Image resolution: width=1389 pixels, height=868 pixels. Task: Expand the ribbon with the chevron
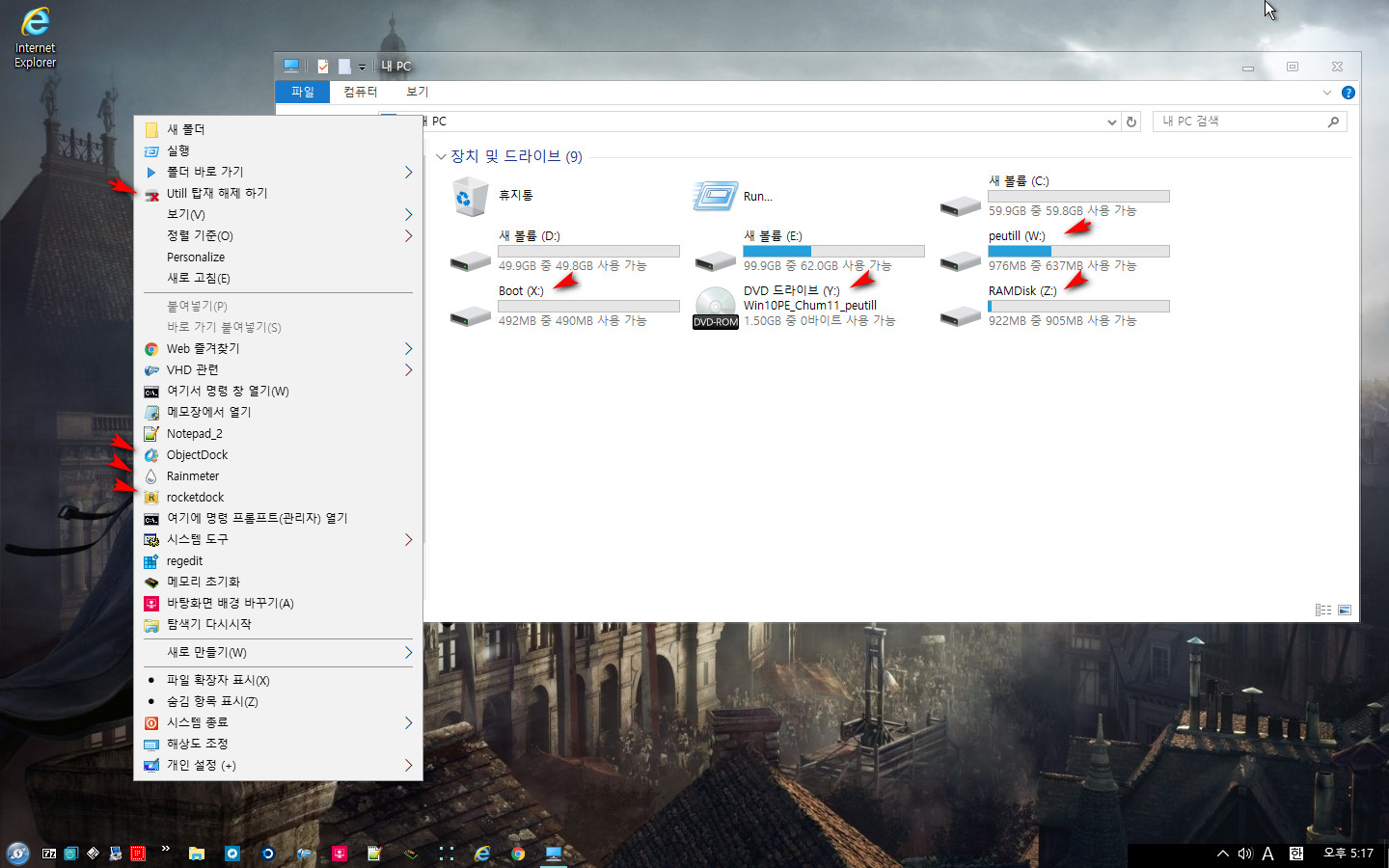tap(1327, 93)
